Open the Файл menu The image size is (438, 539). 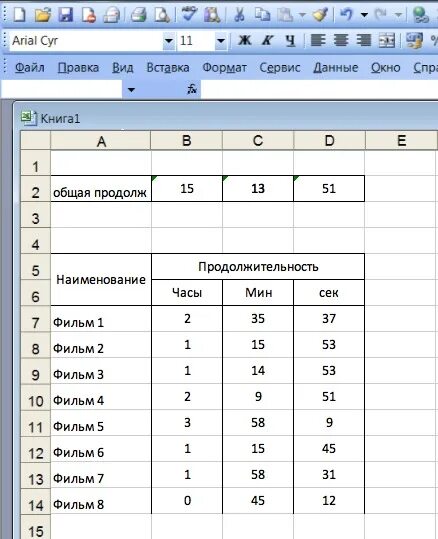tap(30, 67)
